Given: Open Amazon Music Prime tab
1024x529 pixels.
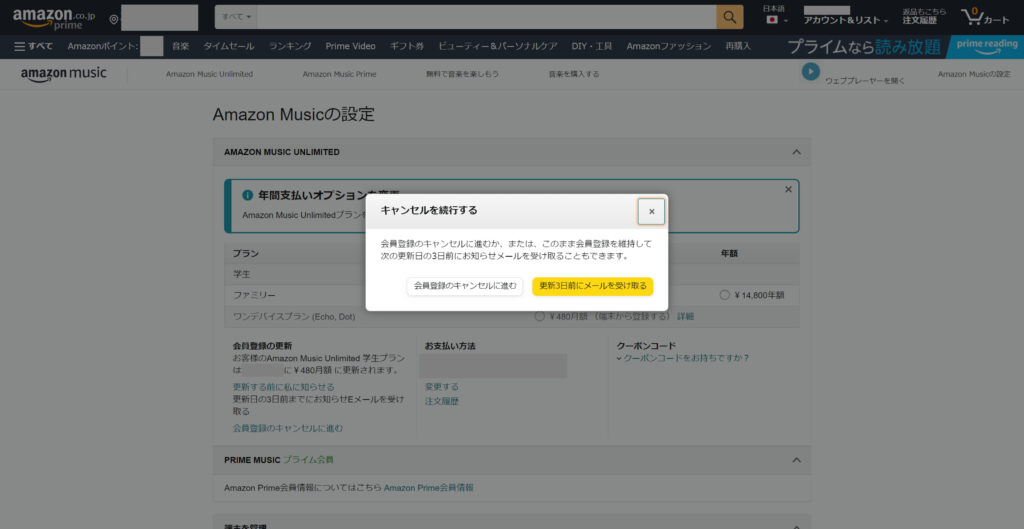Looking at the screenshot, I should [339, 74].
